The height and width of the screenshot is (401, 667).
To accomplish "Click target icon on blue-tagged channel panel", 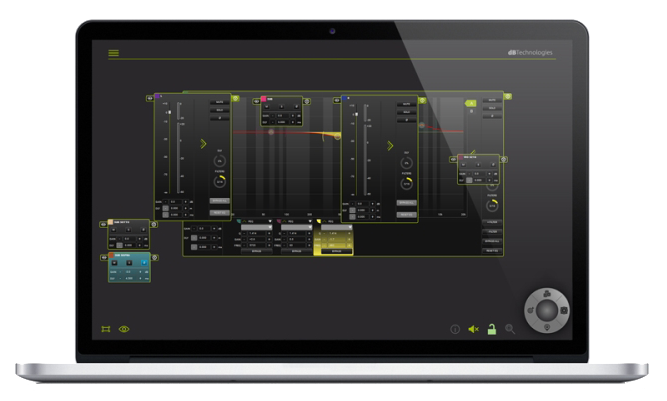I will [422, 101].
